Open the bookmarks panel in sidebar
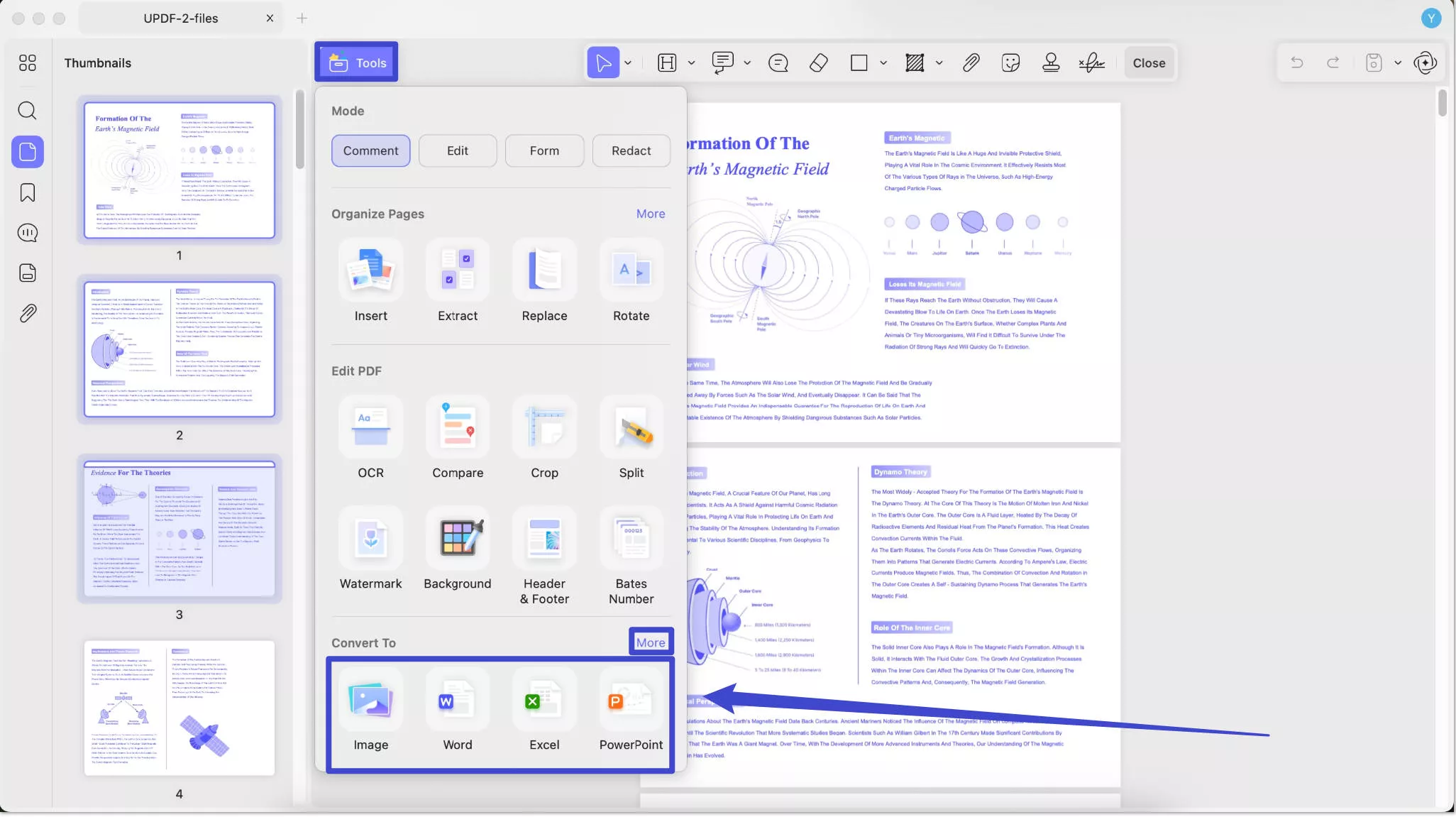The height and width of the screenshot is (817, 1456). pos(27,192)
